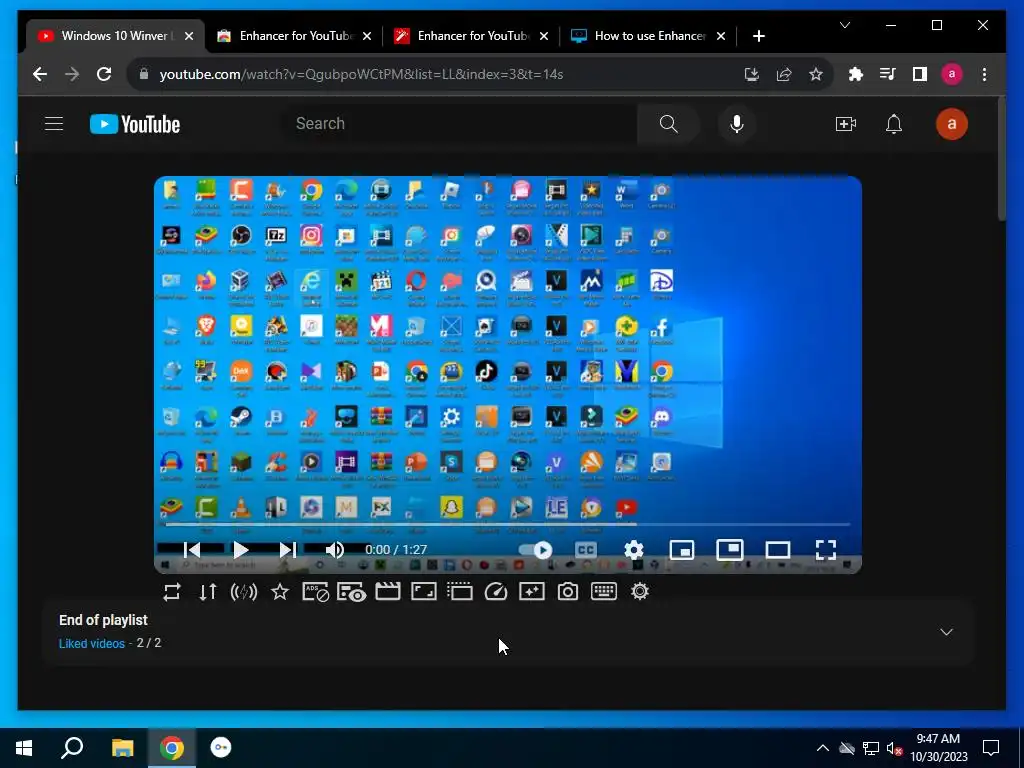Open the Liked videos link
This screenshot has width=1024, height=768.
click(x=91, y=643)
